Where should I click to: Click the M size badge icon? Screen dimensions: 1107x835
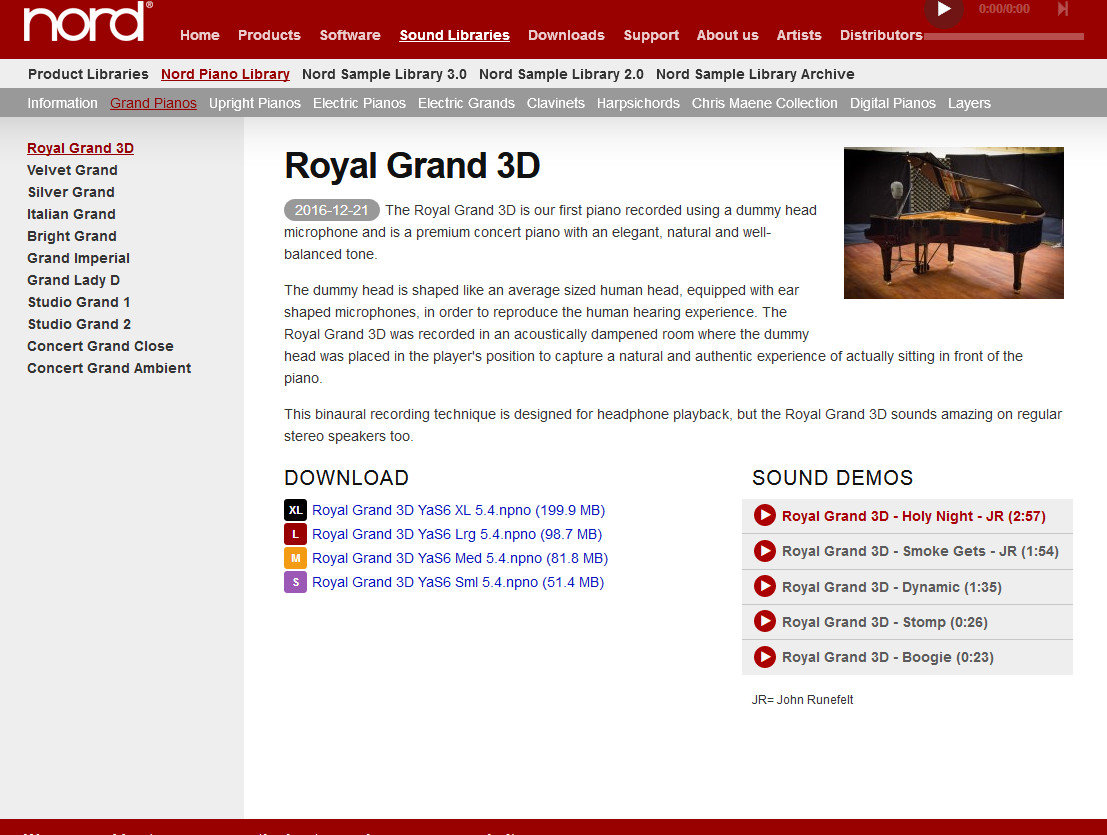point(295,558)
